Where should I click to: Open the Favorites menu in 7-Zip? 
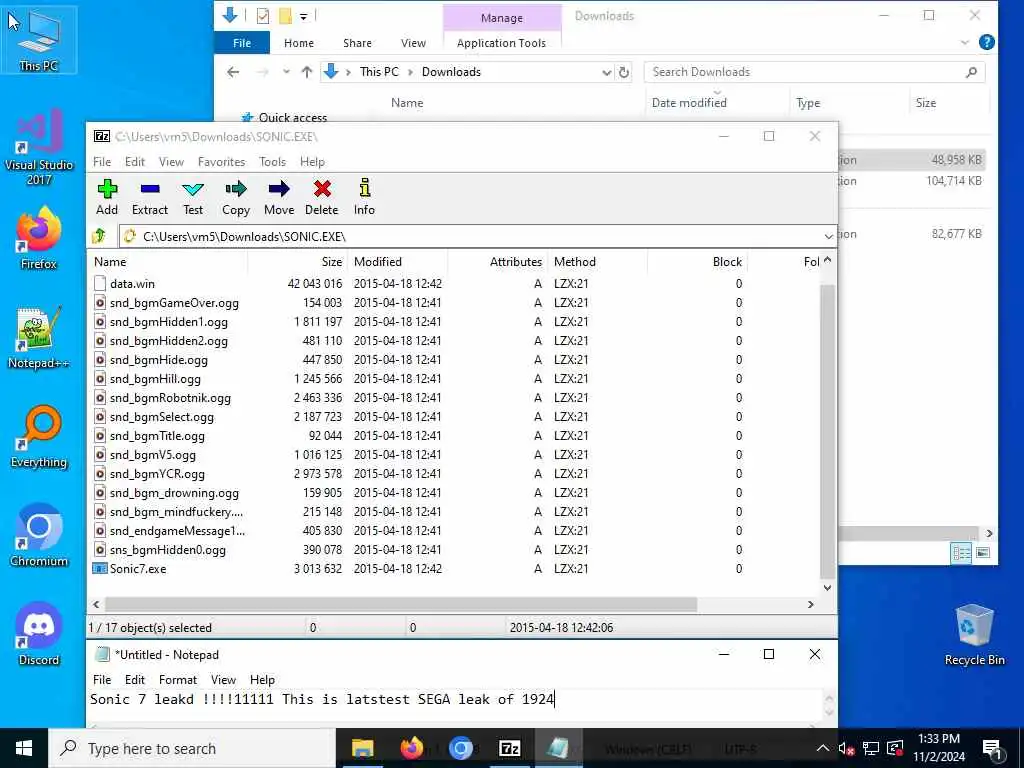pos(221,161)
